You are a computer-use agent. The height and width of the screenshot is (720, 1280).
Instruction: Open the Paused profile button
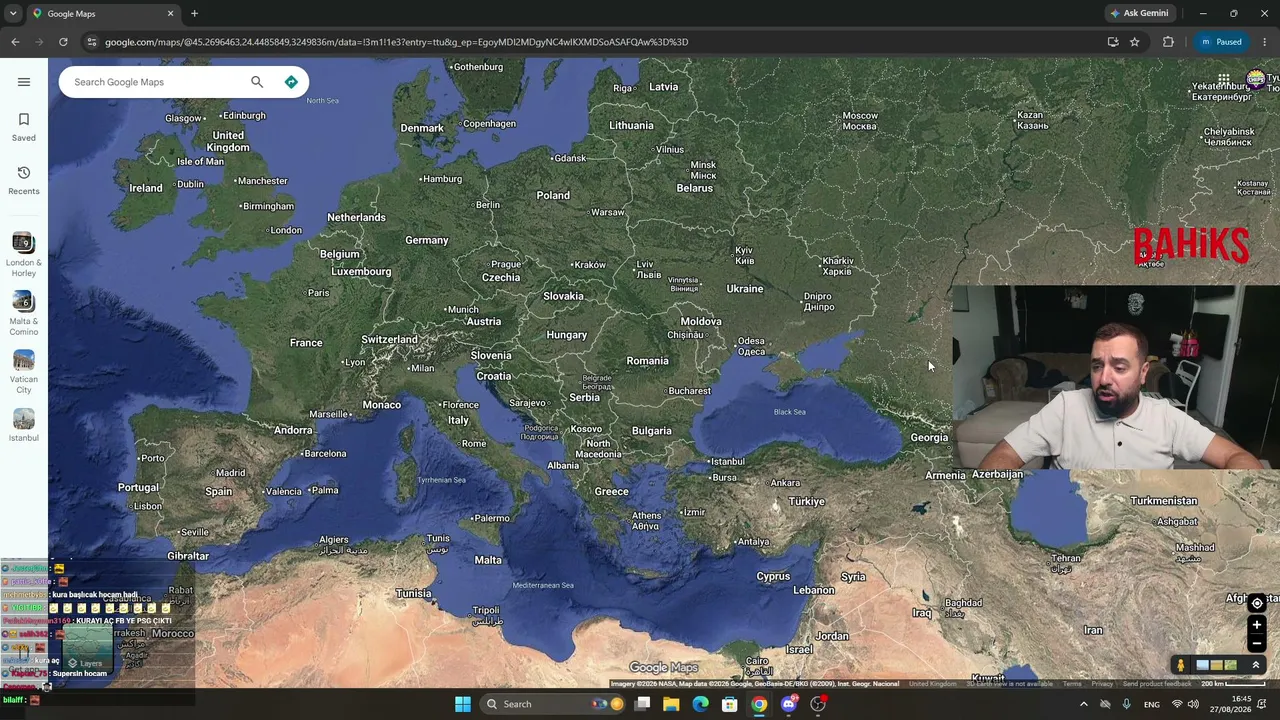pyautogui.click(x=1221, y=42)
